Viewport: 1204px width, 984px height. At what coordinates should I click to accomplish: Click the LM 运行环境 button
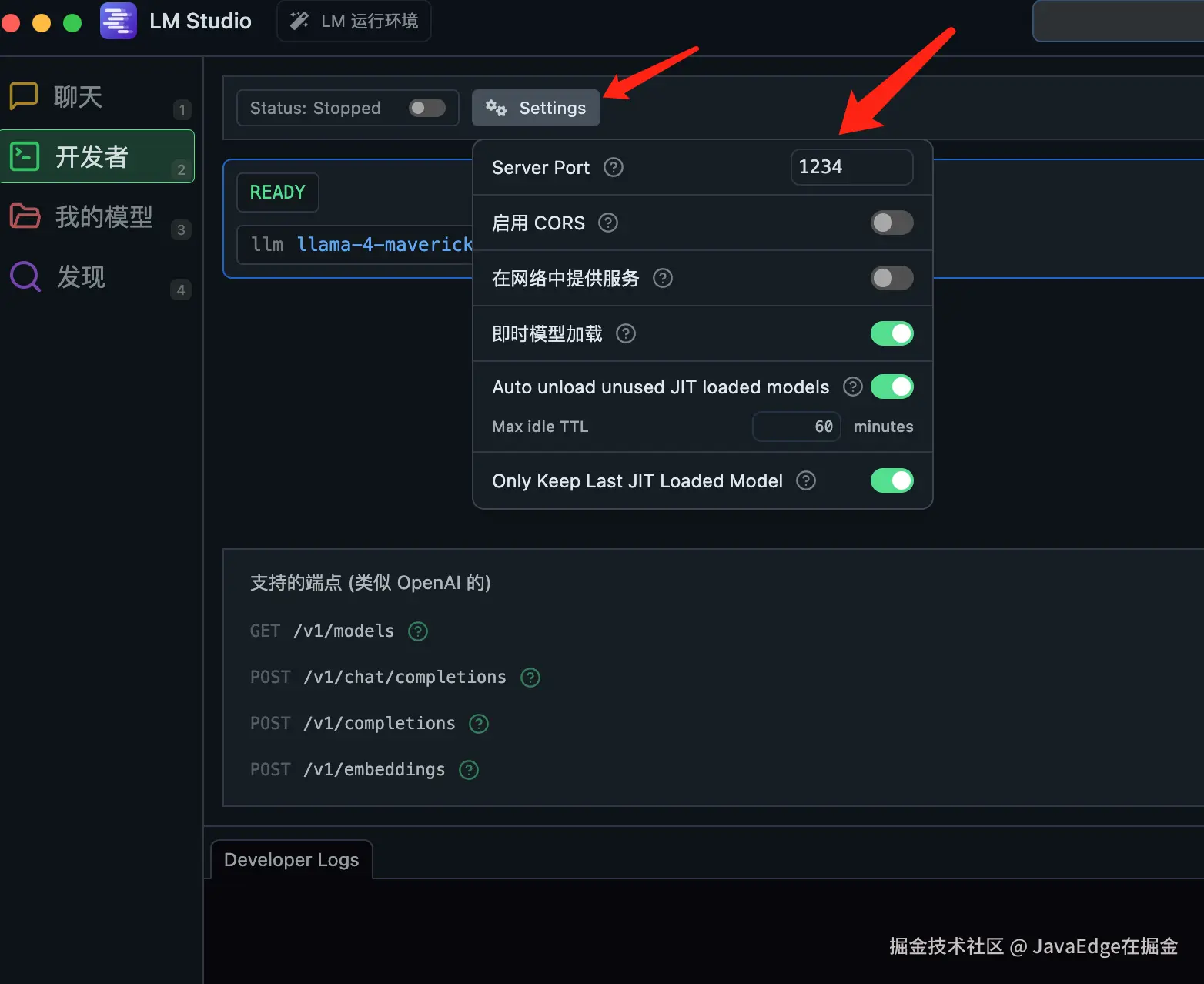[x=354, y=21]
